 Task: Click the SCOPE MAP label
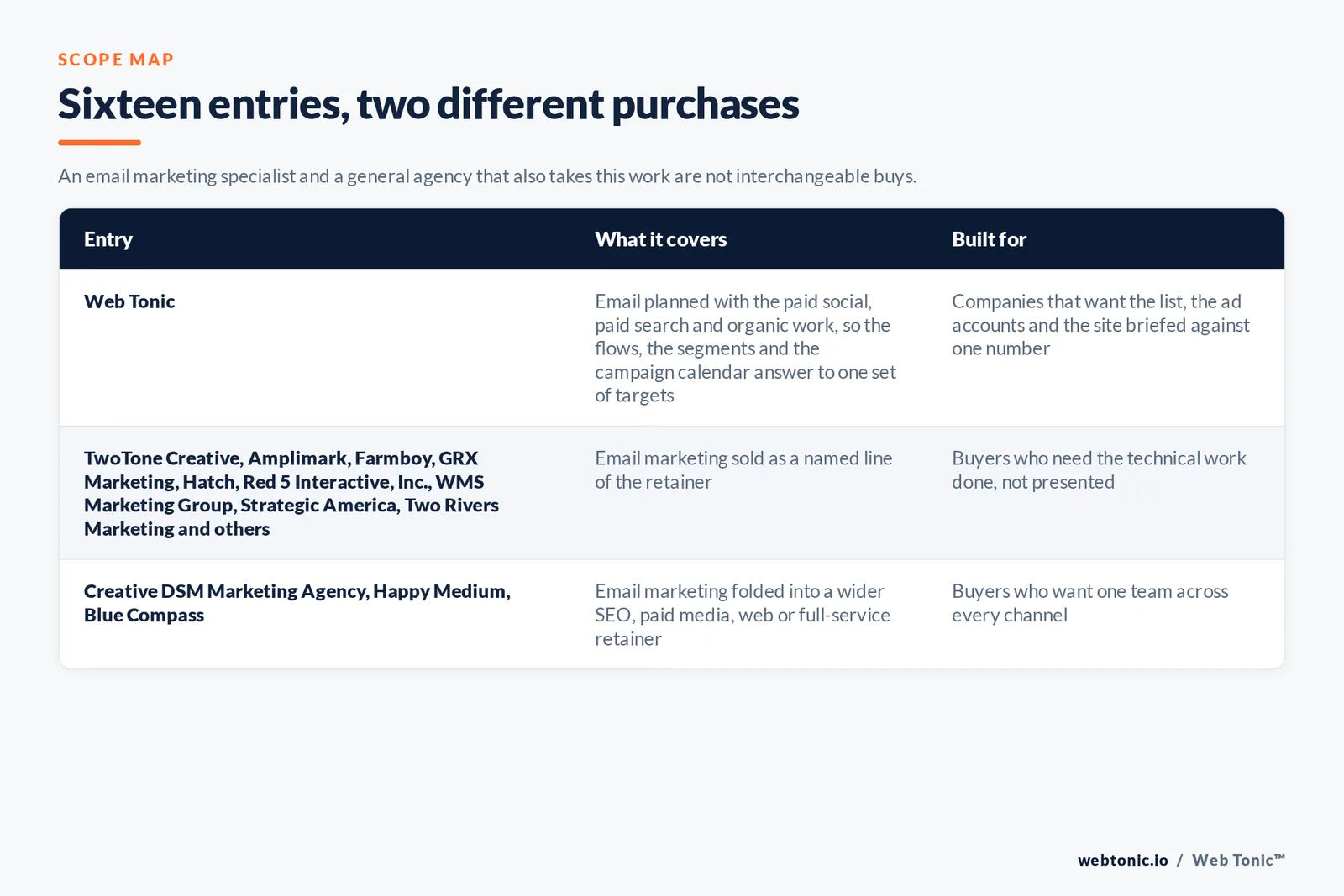pos(115,60)
